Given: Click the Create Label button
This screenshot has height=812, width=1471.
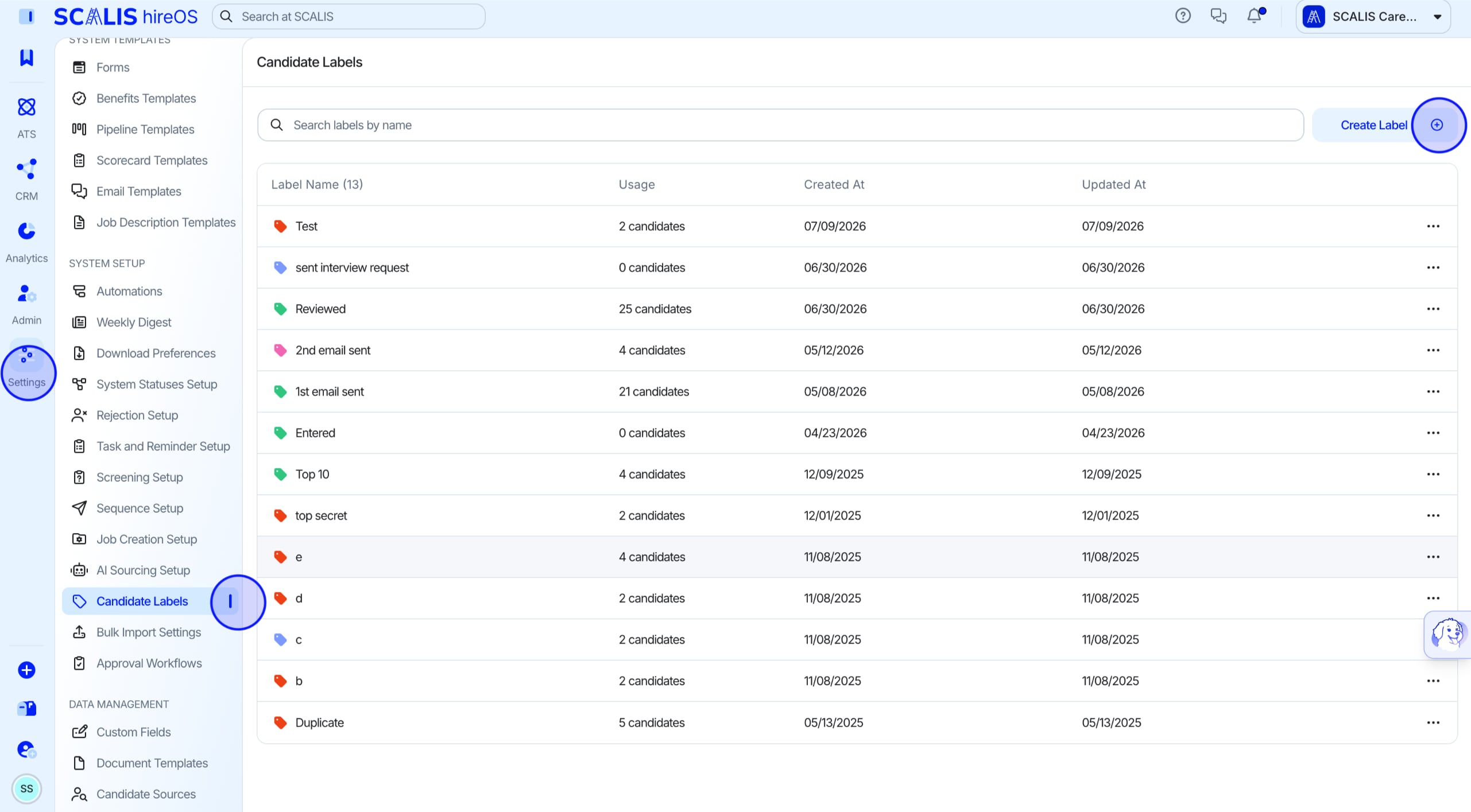Looking at the screenshot, I should 1385,125.
